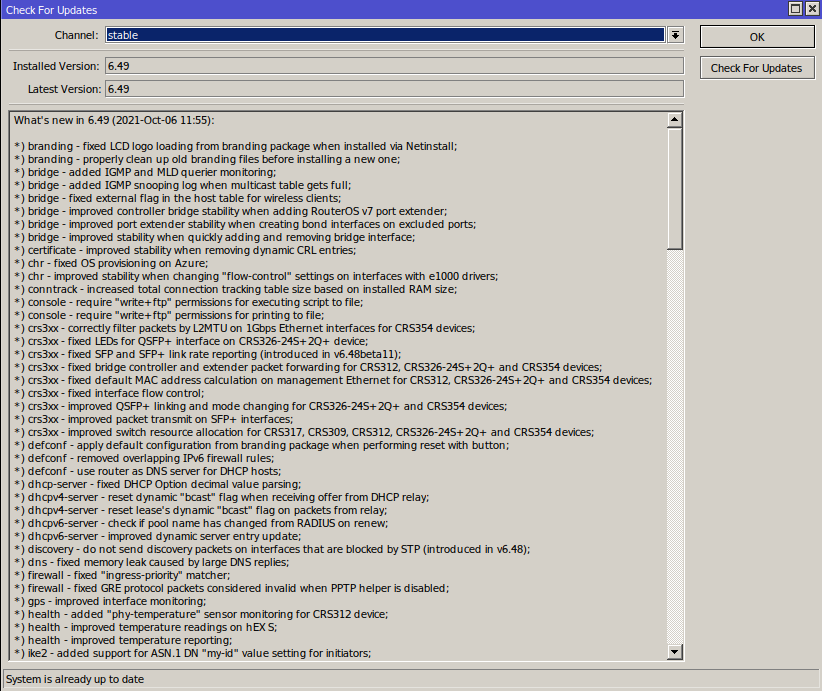Close the Check For Updates window
Image resolution: width=822 pixels, height=691 pixels.
pos(811,9)
